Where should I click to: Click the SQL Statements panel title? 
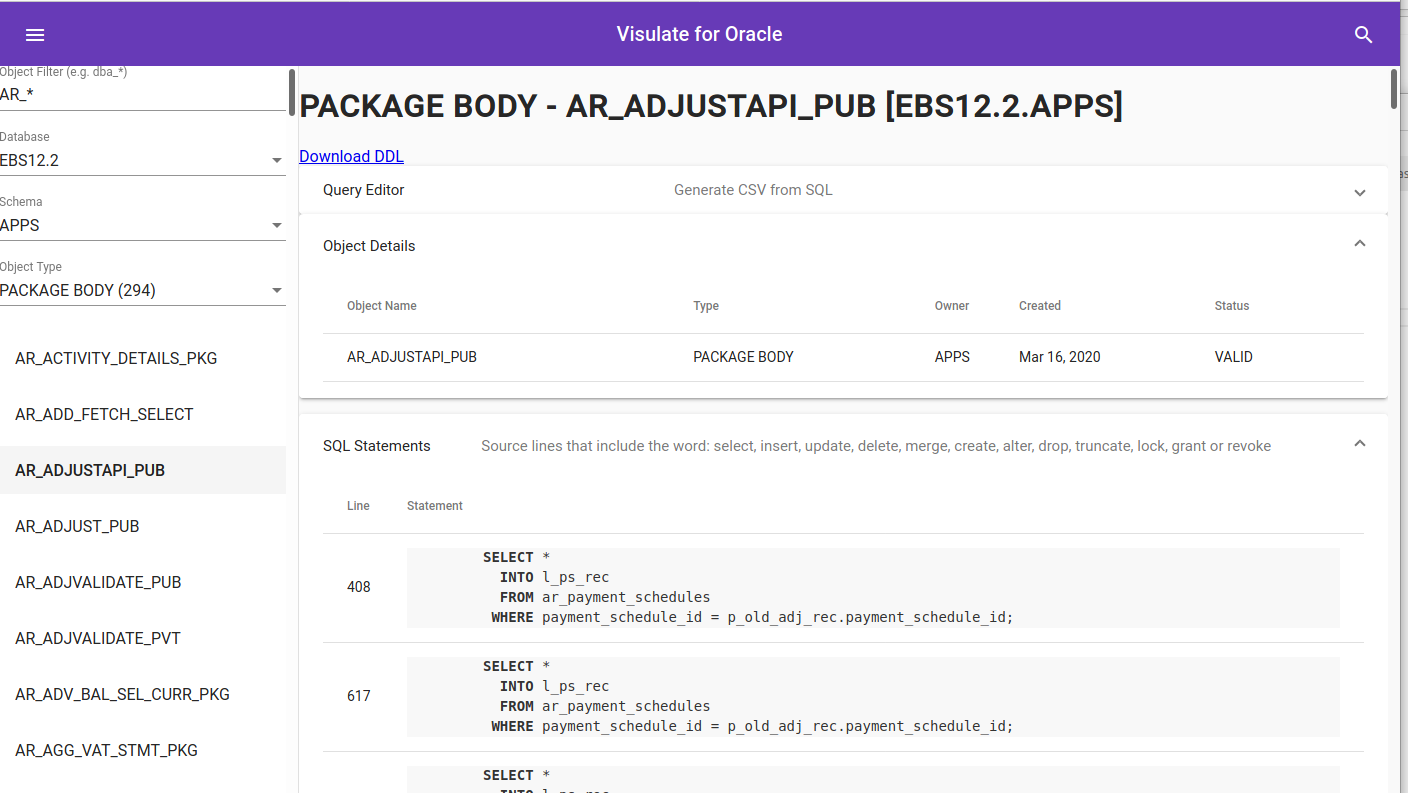[x=376, y=446]
